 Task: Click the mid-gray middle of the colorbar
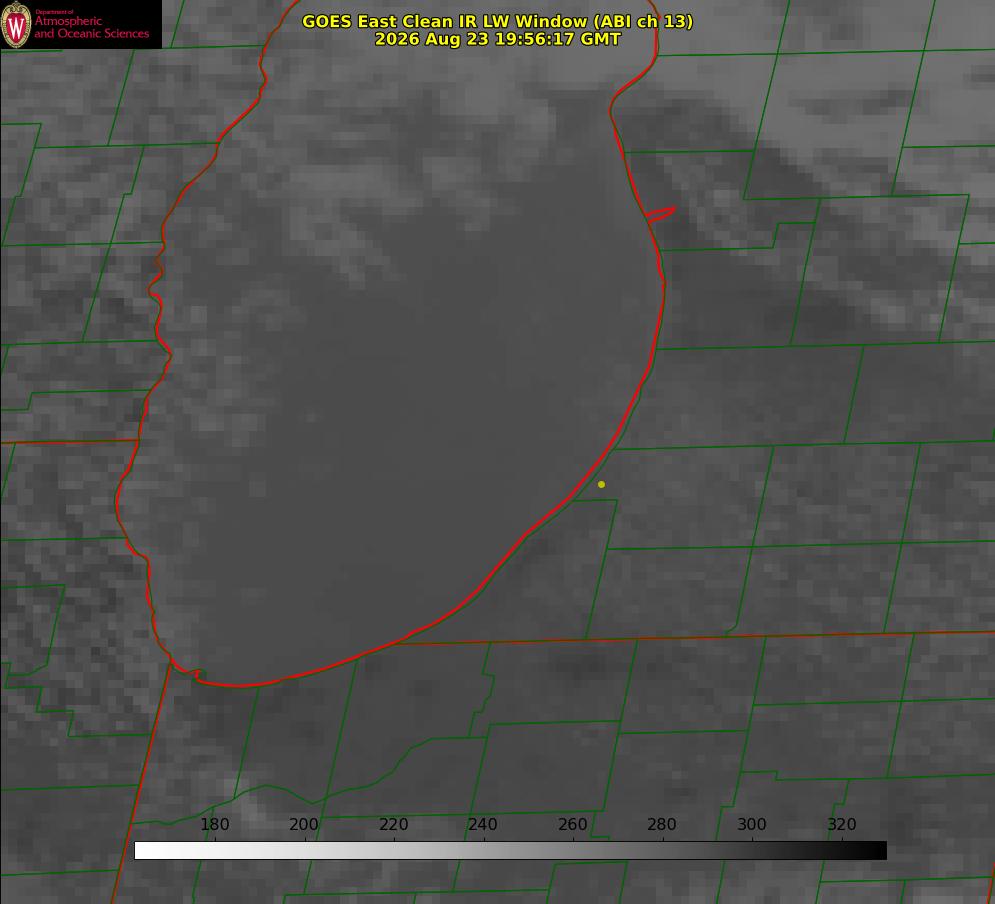510,851
